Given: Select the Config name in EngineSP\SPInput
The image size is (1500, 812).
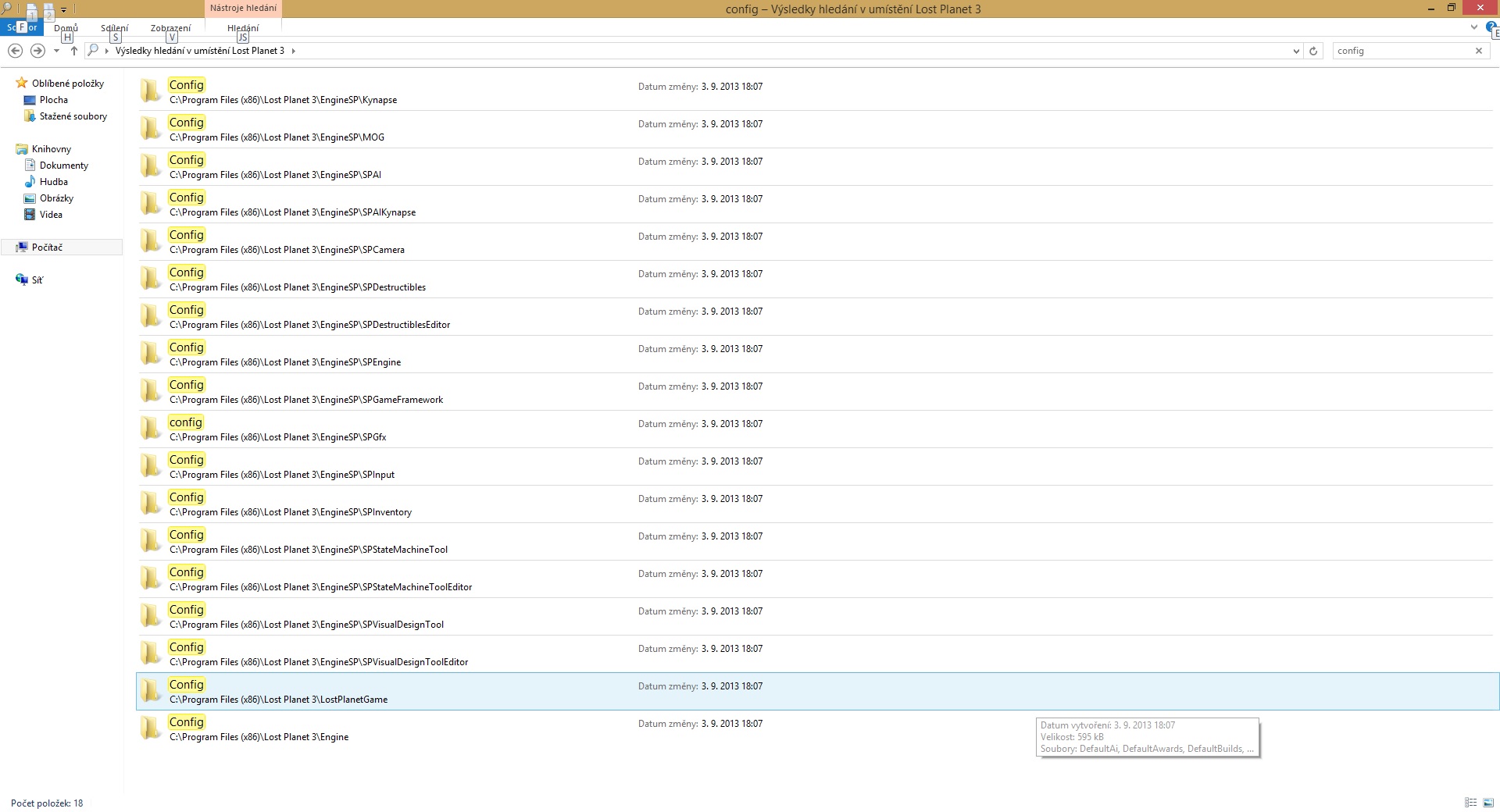Looking at the screenshot, I should [186, 460].
